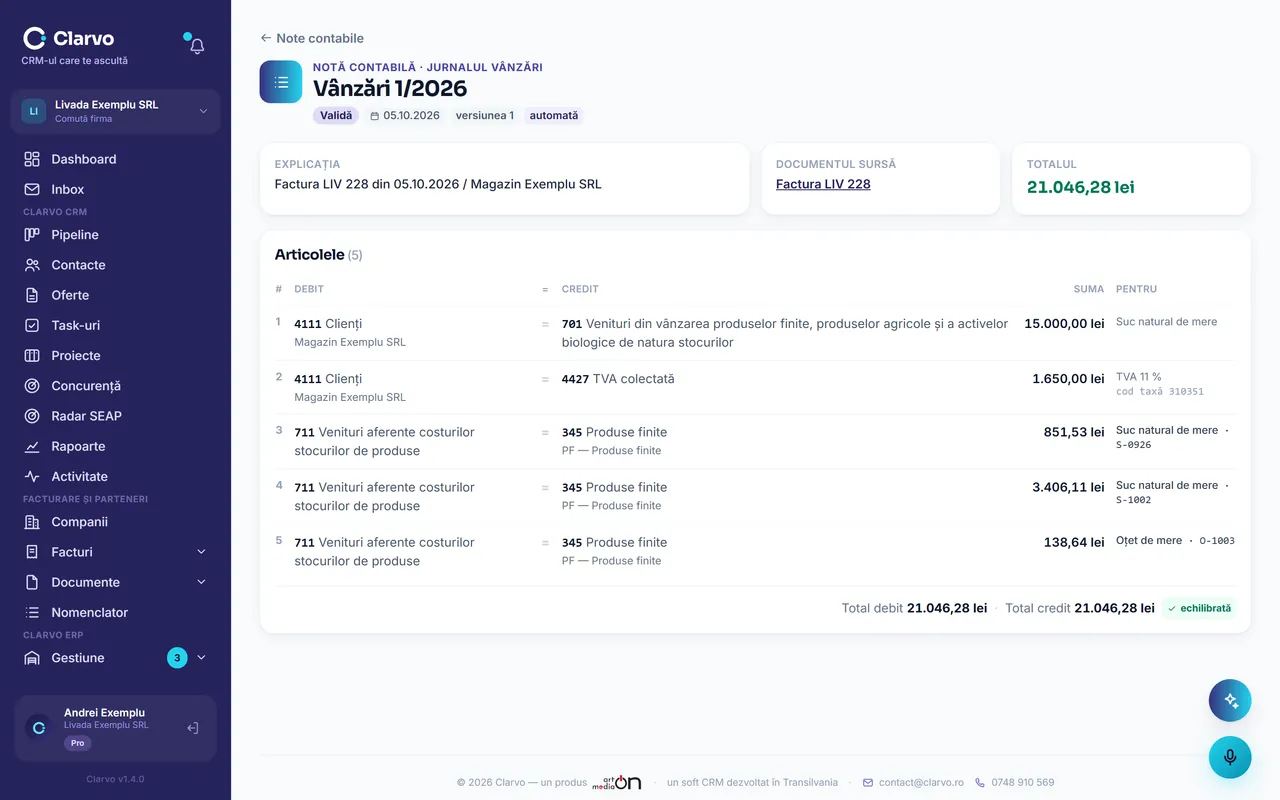Click the Proiecte columns icon
This screenshot has height=800, width=1280.
point(32,355)
